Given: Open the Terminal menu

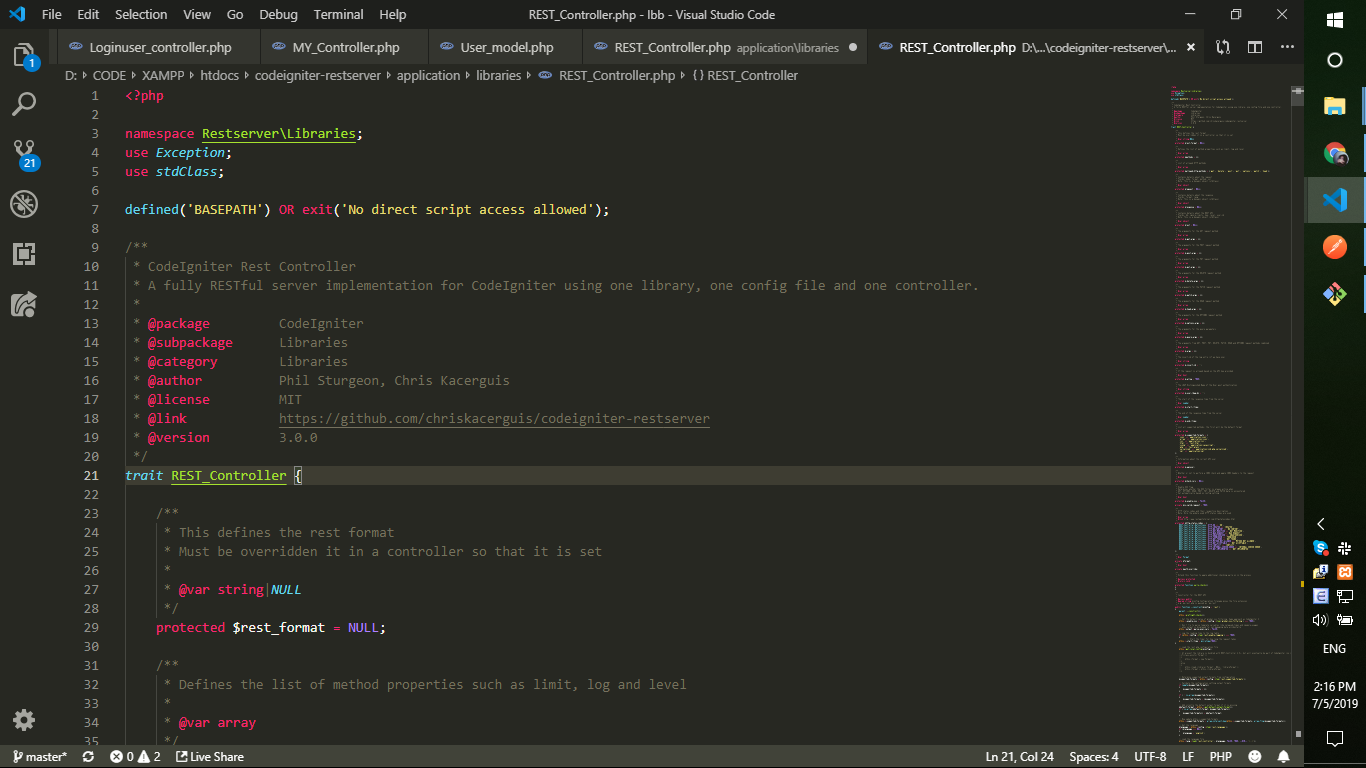Looking at the screenshot, I should [338, 15].
